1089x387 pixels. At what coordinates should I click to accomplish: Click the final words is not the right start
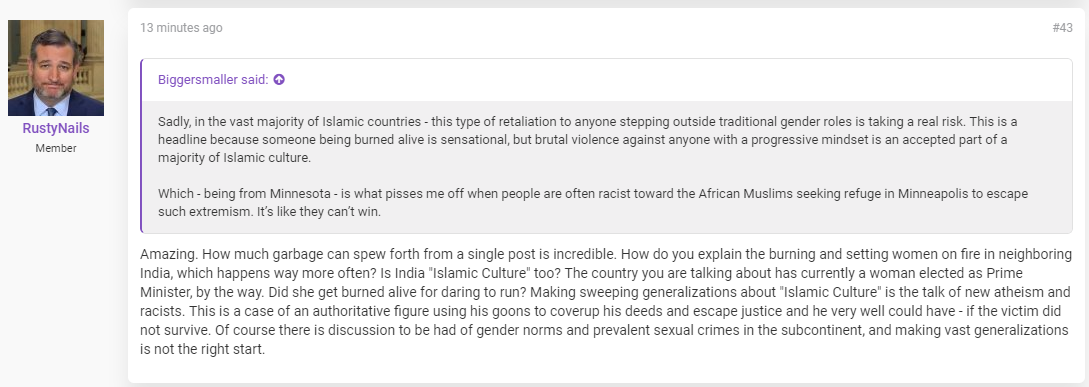(x=203, y=349)
